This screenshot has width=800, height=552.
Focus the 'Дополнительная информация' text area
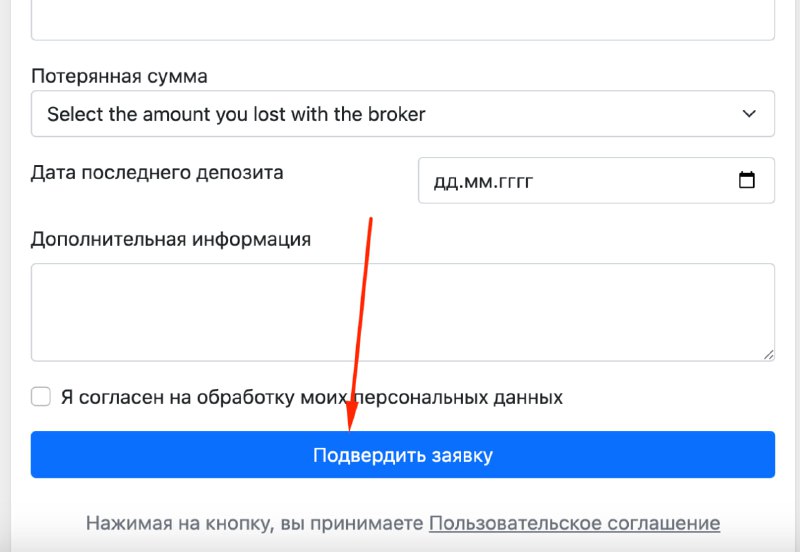[x=403, y=312]
